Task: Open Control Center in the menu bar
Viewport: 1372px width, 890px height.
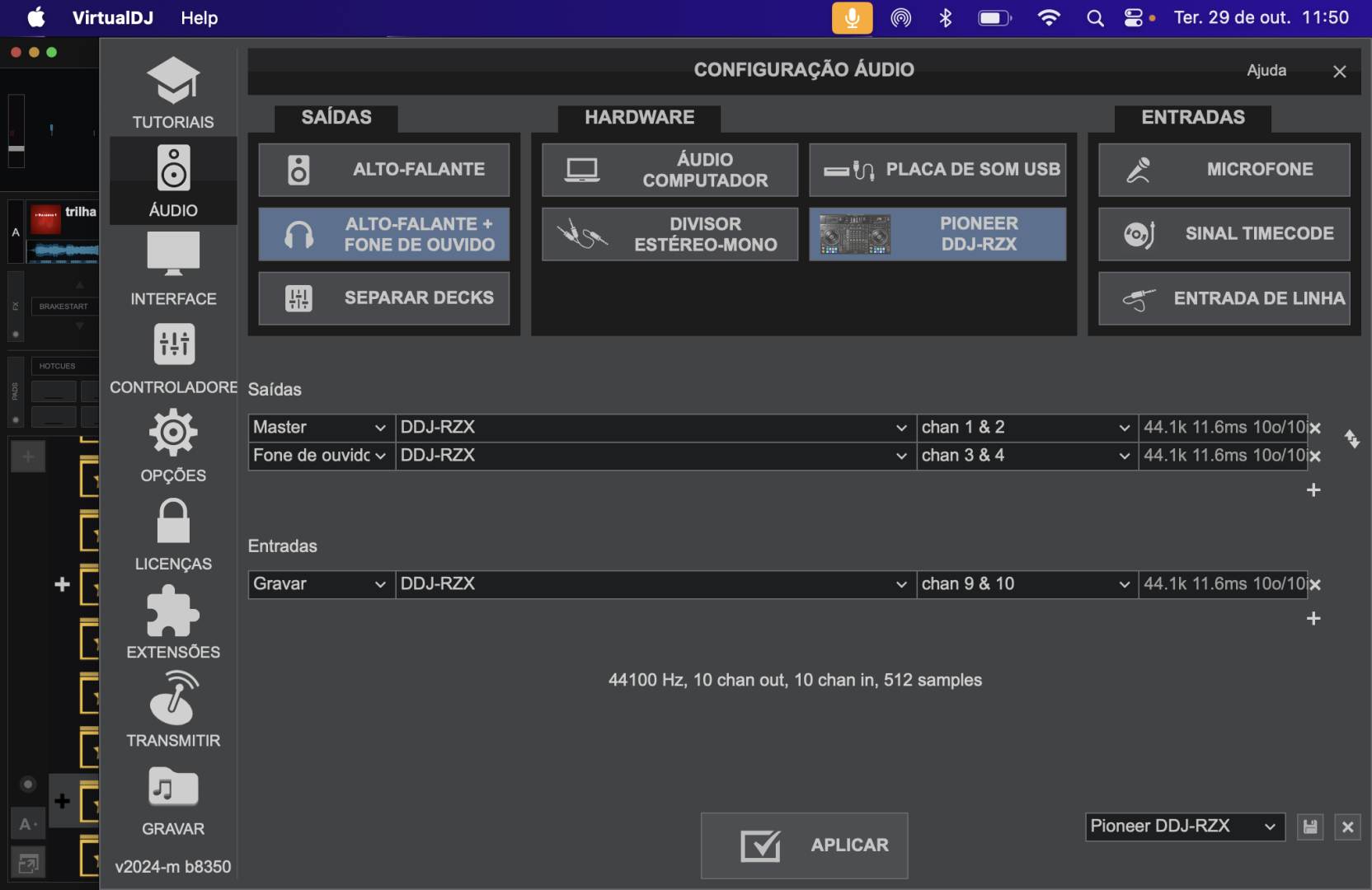Action: coord(1135,18)
